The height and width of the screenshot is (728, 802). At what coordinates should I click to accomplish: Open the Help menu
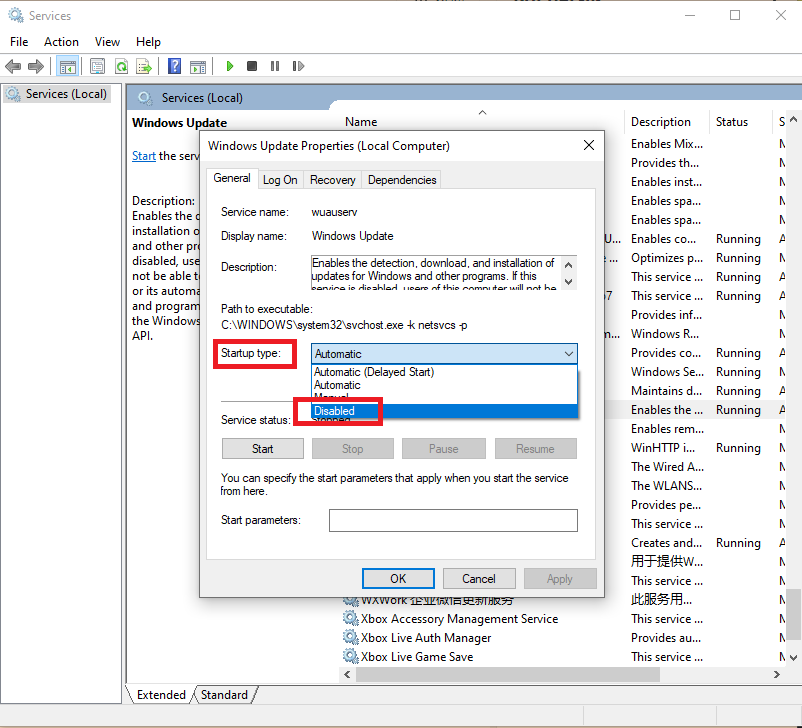[x=148, y=42]
